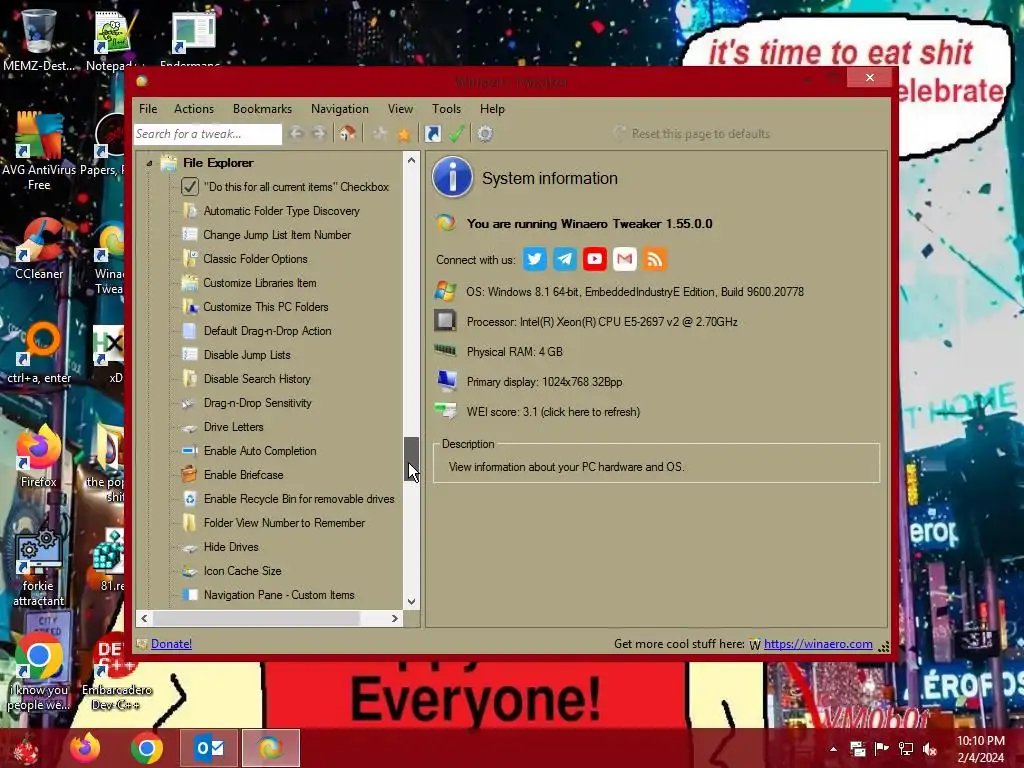Viewport: 1024px width, 768px height.
Task: Click the blue System information icon
Action: coord(452,177)
